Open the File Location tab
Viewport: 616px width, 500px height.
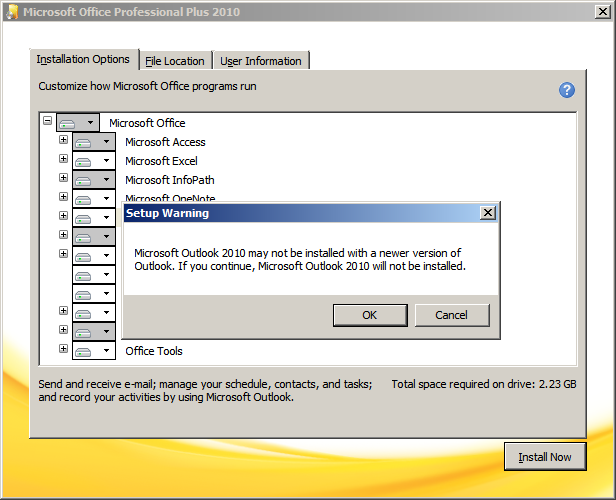click(x=175, y=61)
